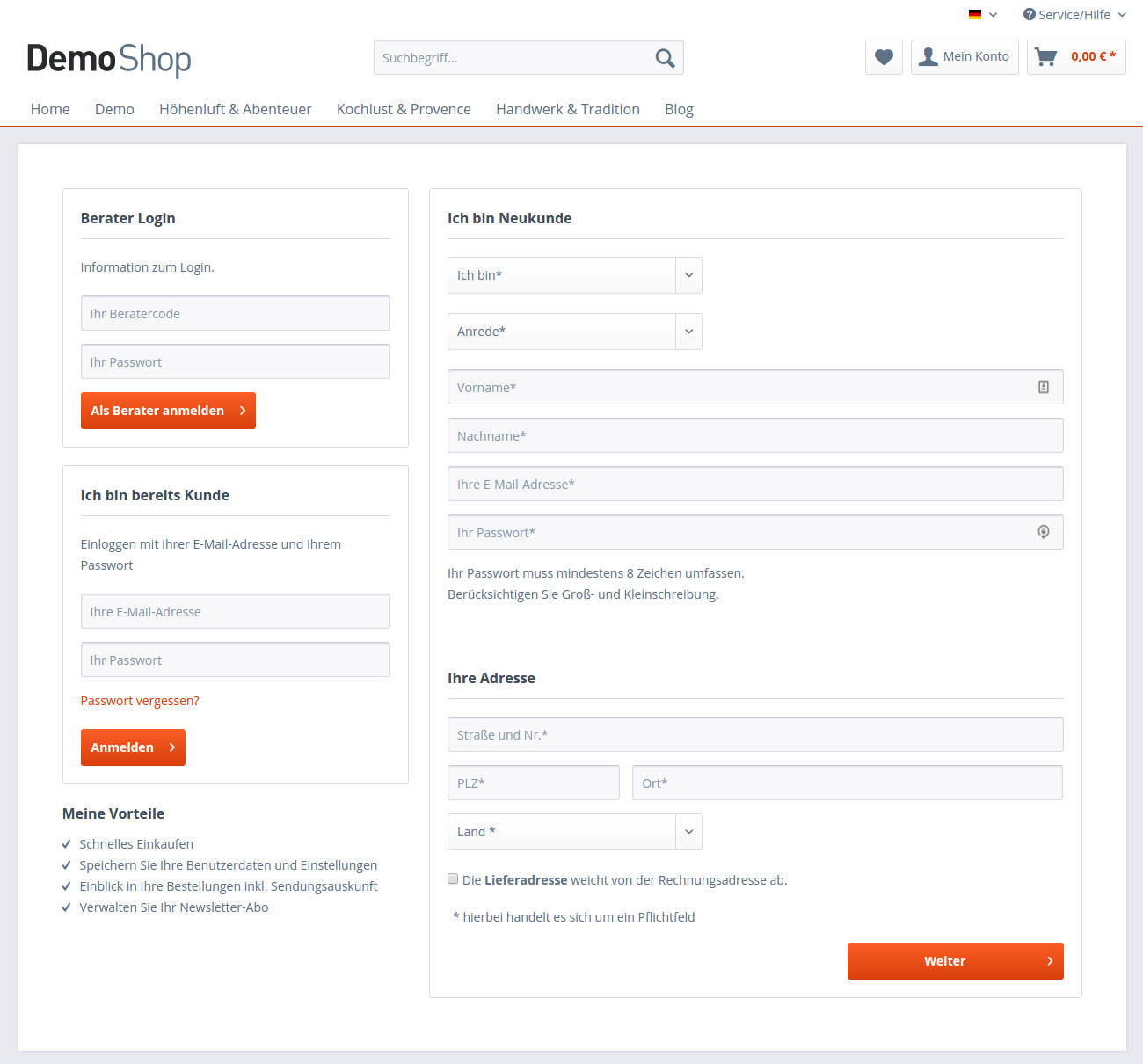Focus the Vorname* field

[755, 387]
